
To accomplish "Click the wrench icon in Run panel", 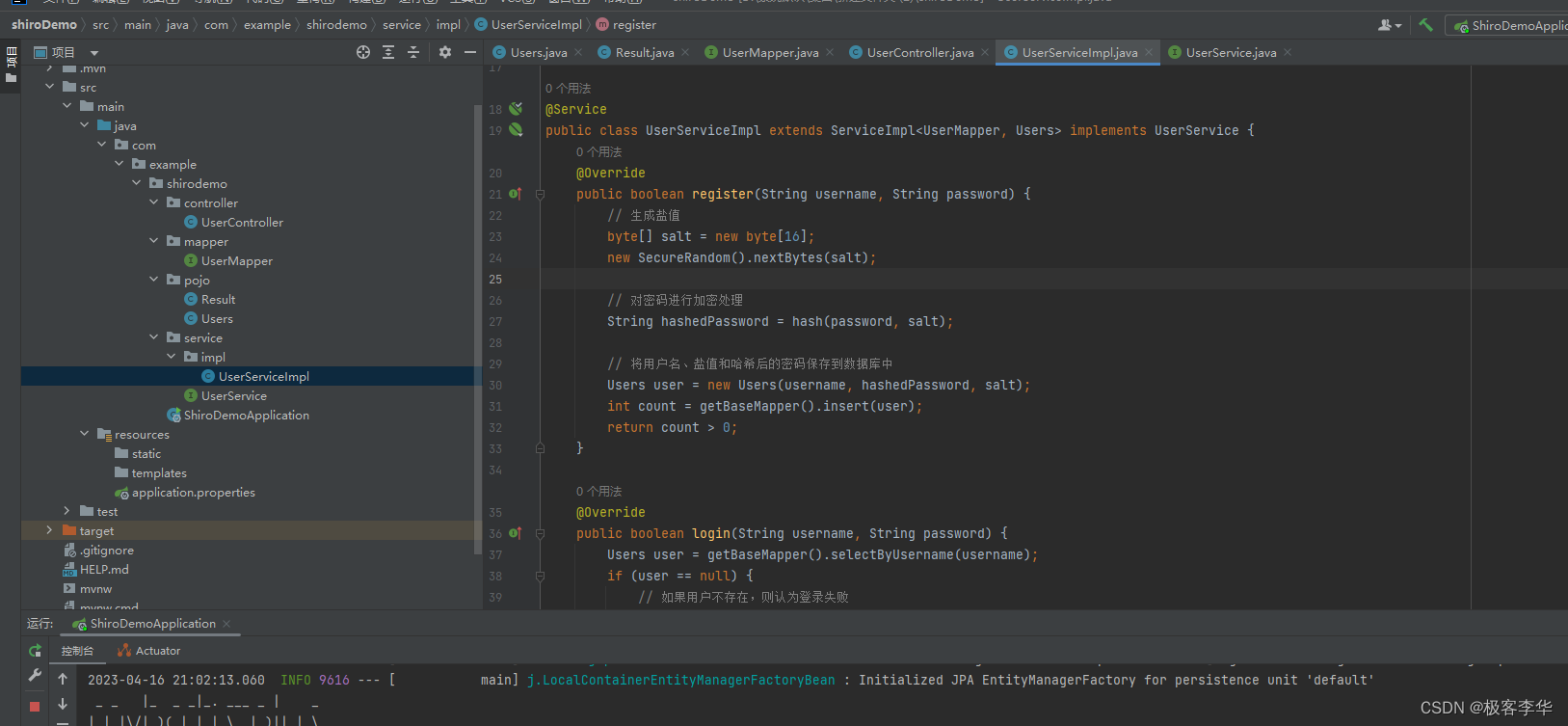I will tap(35, 676).
